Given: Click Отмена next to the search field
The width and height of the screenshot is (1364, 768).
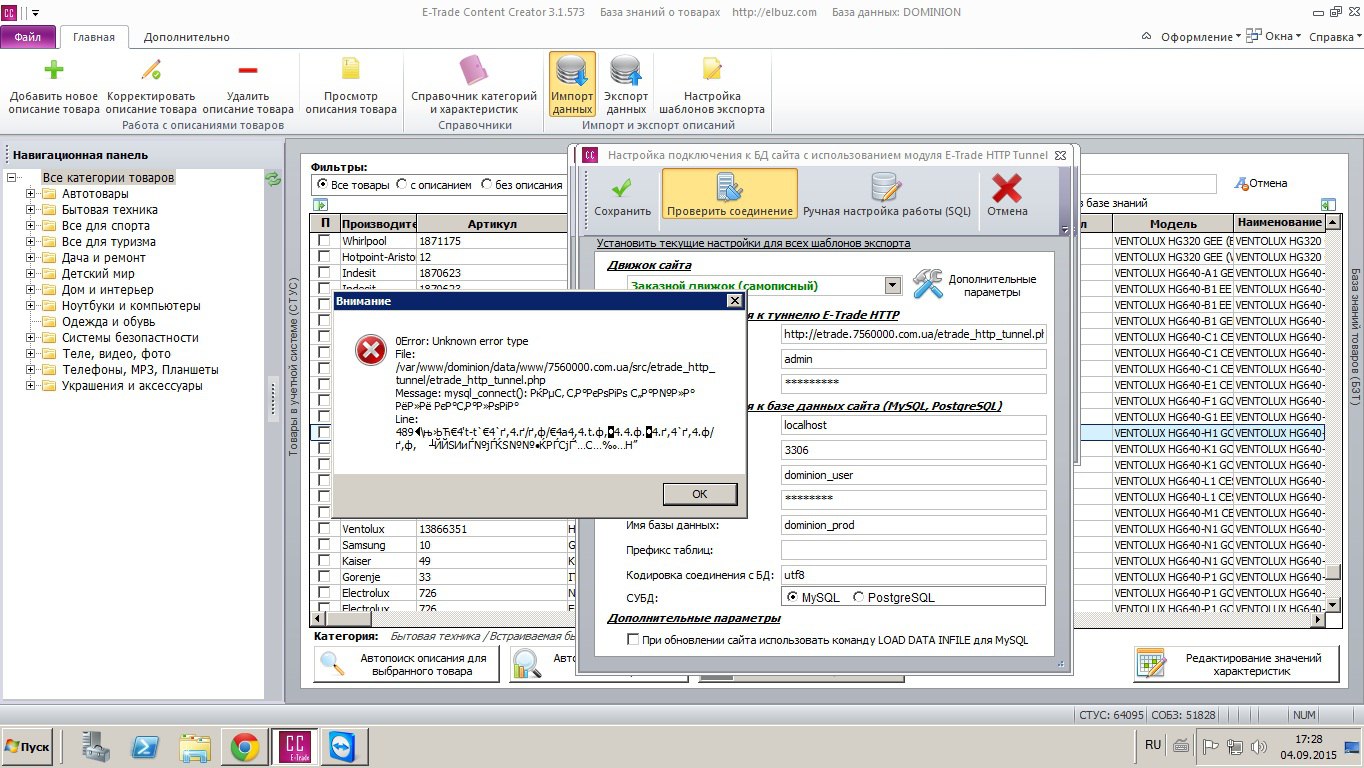Looking at the screenshot, I should pyautogui.click(x=1261, y=183).
